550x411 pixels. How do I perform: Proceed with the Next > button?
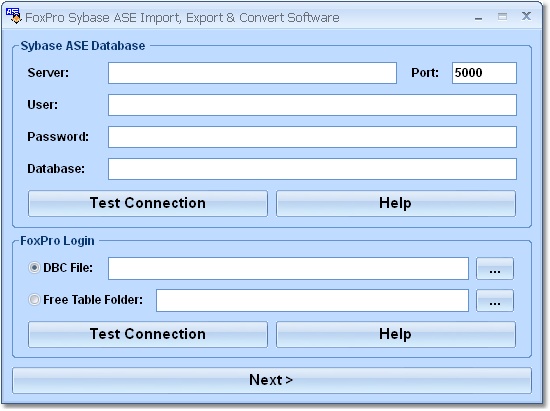[x=272, y=380]
